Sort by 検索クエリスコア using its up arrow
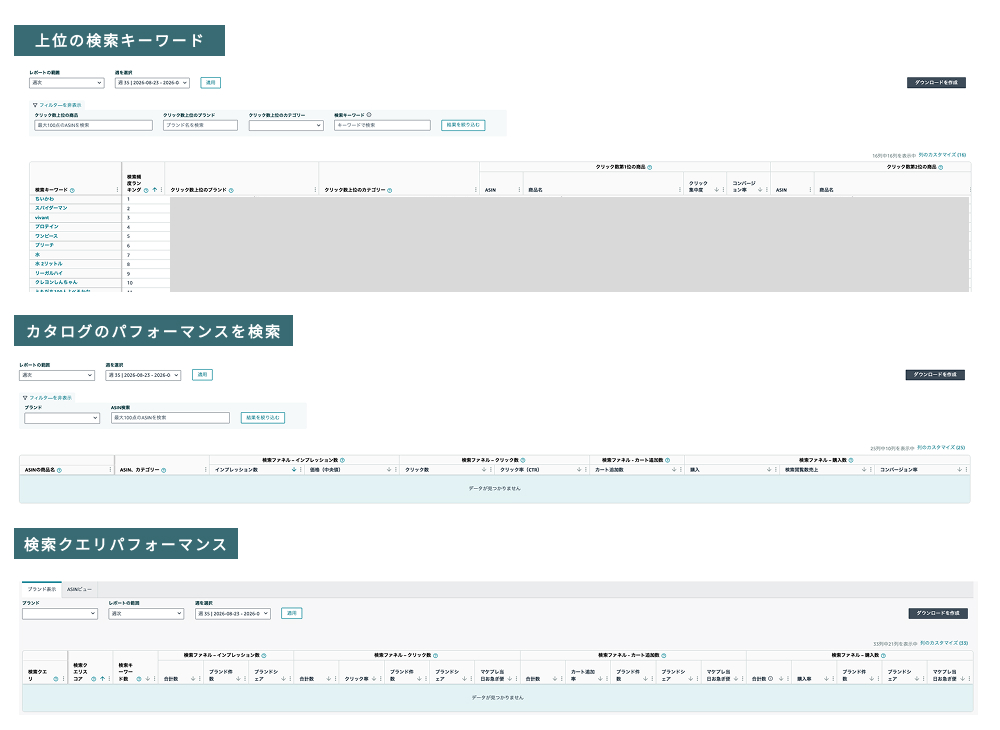The height and width of the screenshot is (730, 1000). tap(102, 679)
